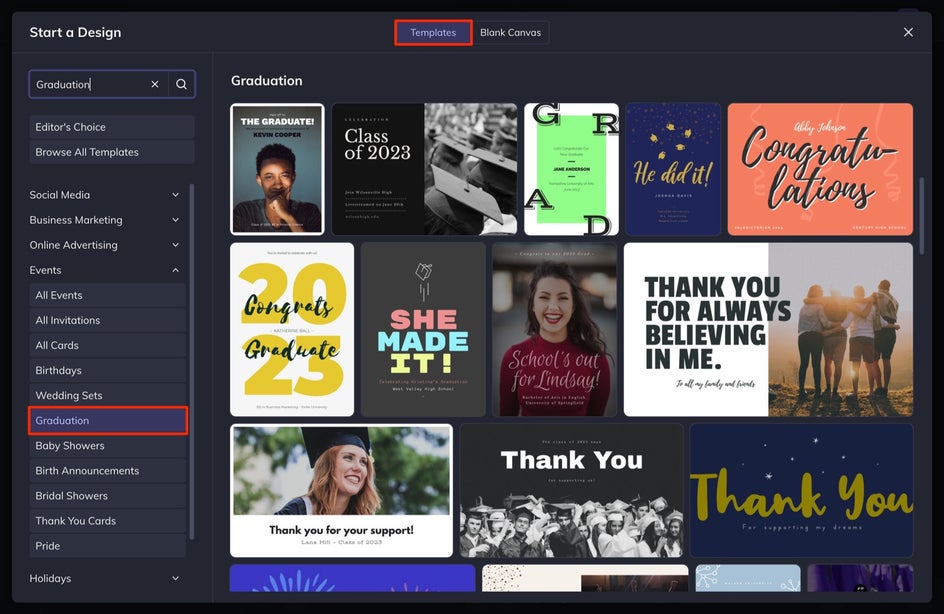Image resolution: width=944 pixels, height=614 pixels.
Task: Click the template gallery scrollbar
Action: tap(921, 216)
